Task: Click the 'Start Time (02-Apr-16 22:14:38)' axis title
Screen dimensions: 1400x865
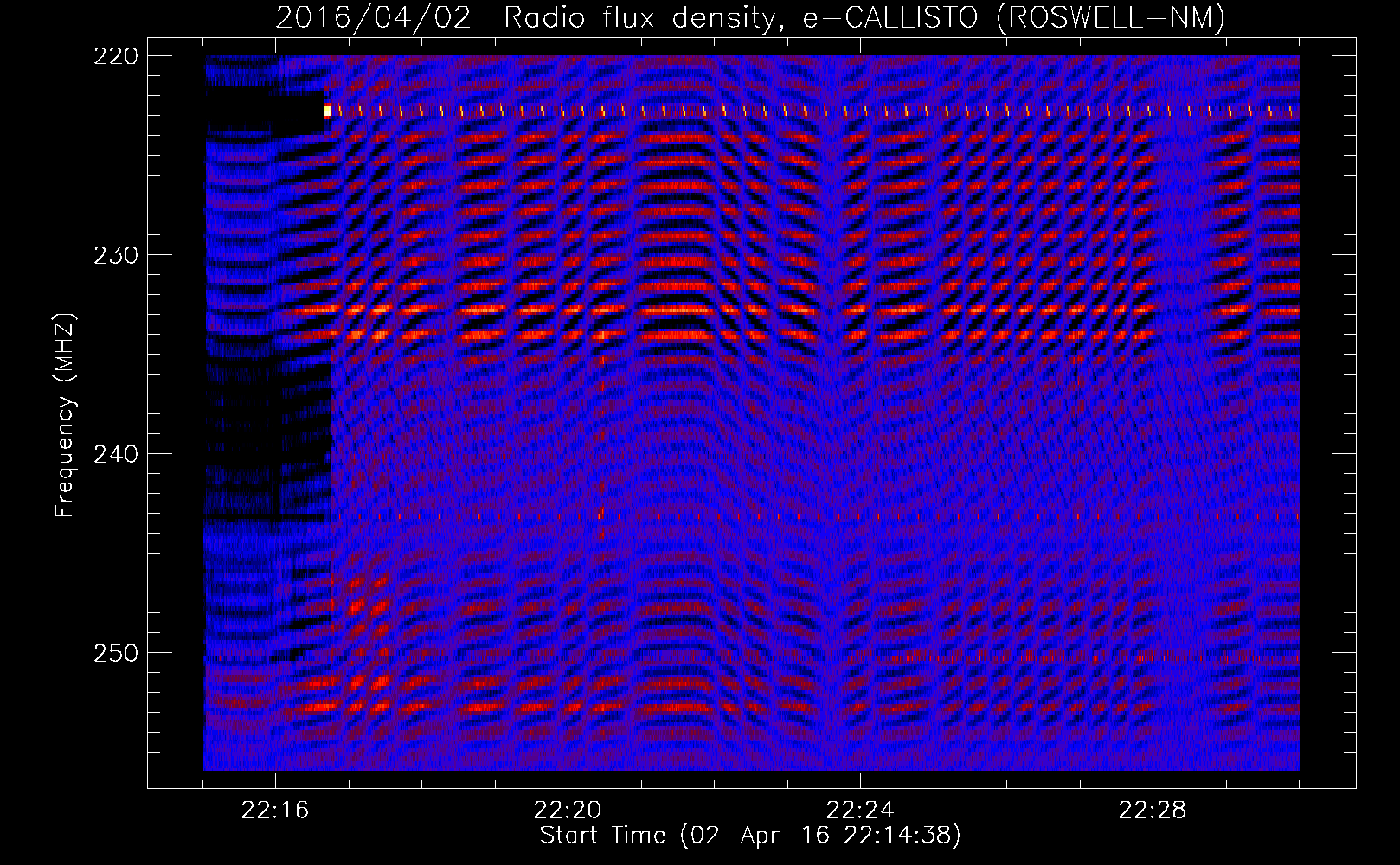Action: coord(750,836)
